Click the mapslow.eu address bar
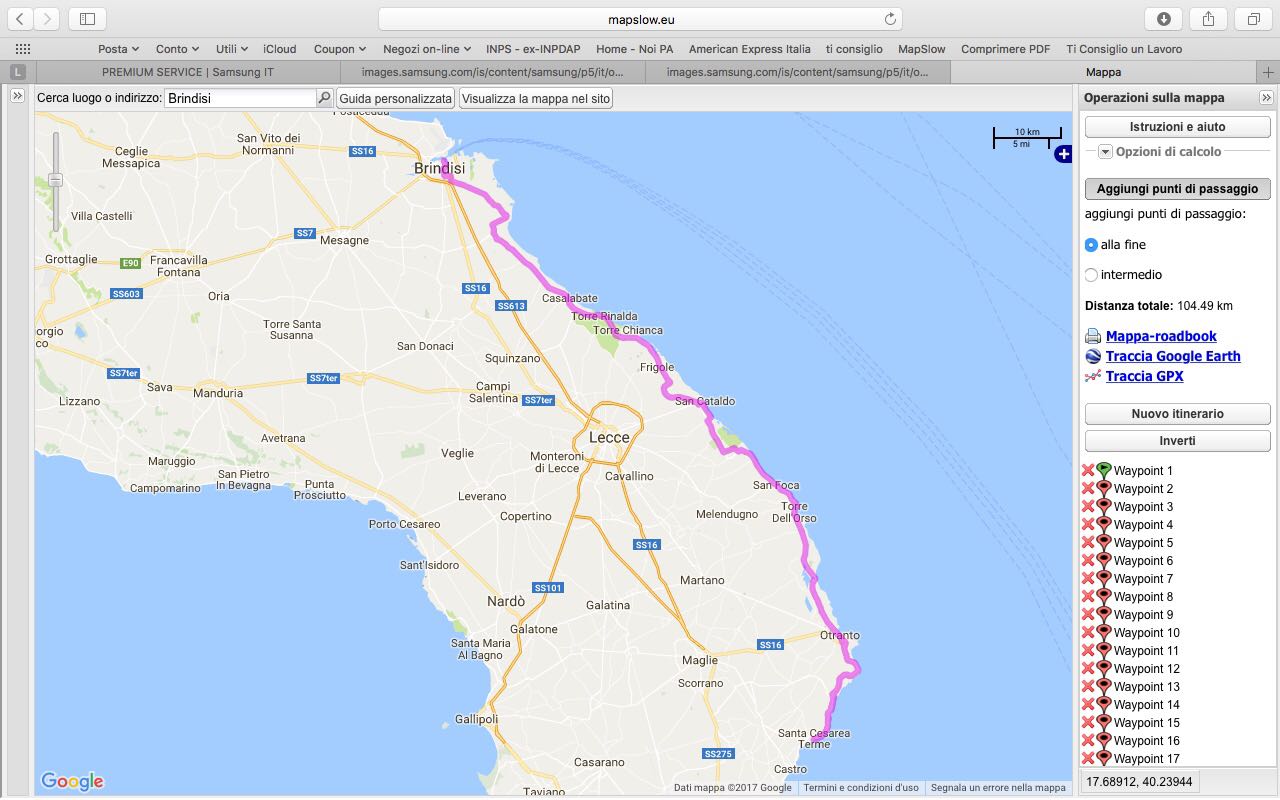 coord(640,19)
